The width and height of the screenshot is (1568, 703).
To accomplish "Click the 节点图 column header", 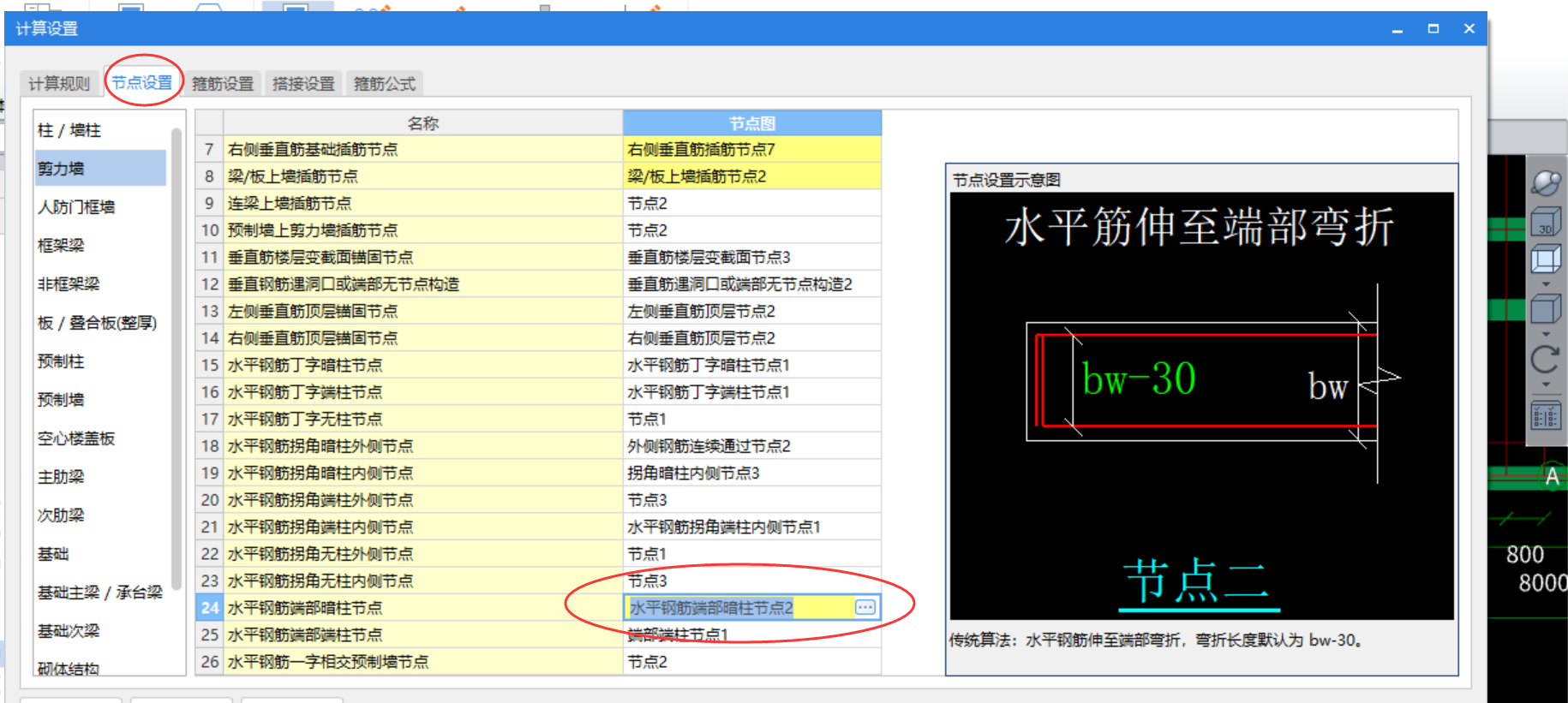I will click(752, 123).
